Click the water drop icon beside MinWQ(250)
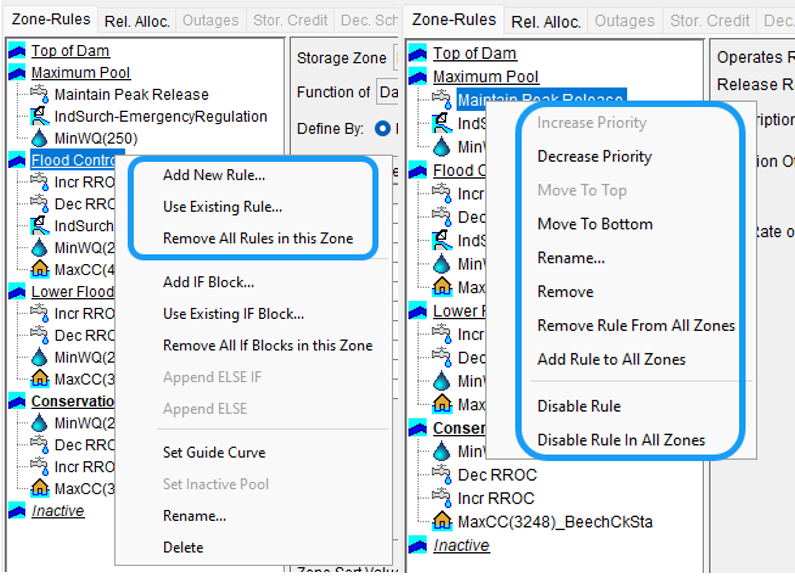Image resolution: width=795 pixels, height=577 pixels. [x=40, y=139]
